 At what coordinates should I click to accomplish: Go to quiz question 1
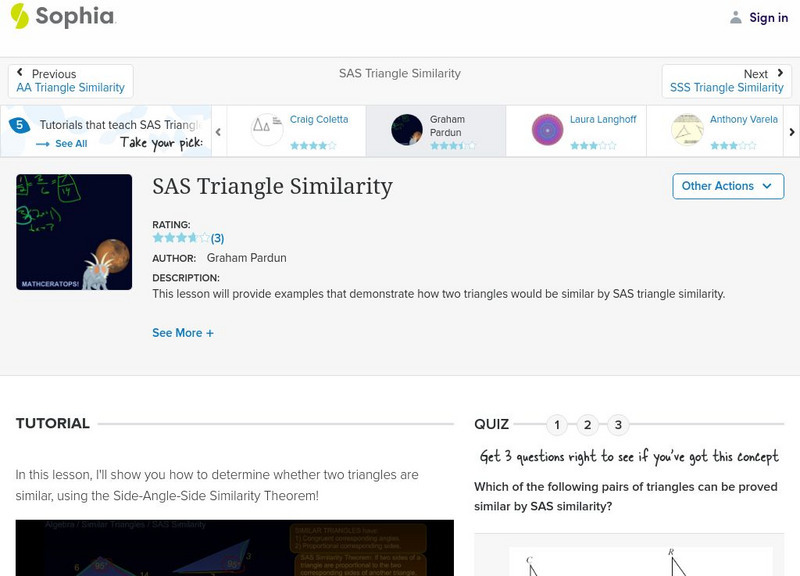click(x=557, y=425)
